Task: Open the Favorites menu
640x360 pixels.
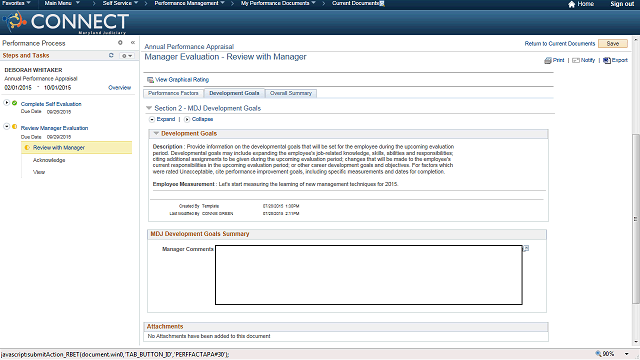Action: click(16, 3)
